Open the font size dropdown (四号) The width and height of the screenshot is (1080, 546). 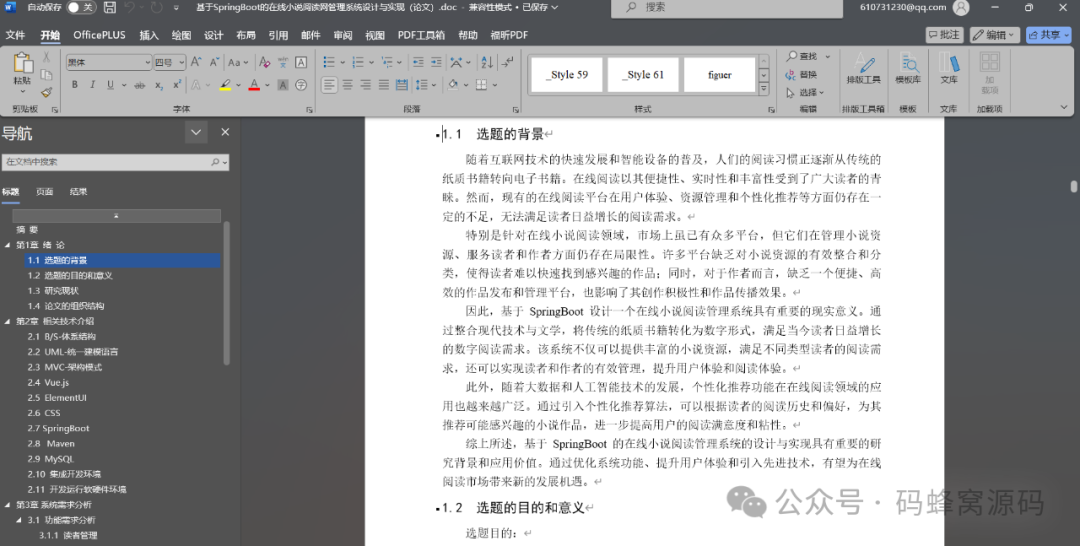(x=182, y=63)
